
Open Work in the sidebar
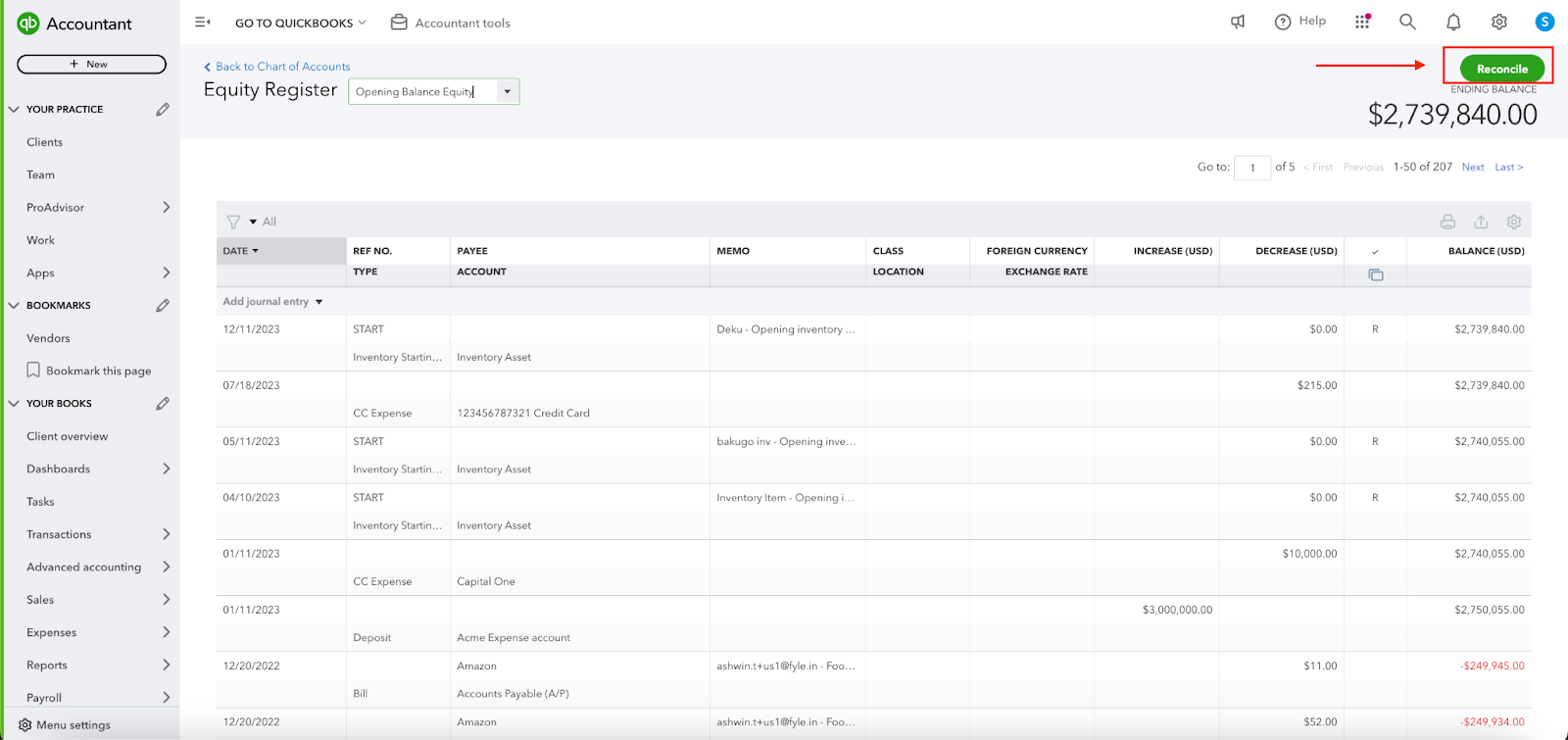click(x=40, y=240)
